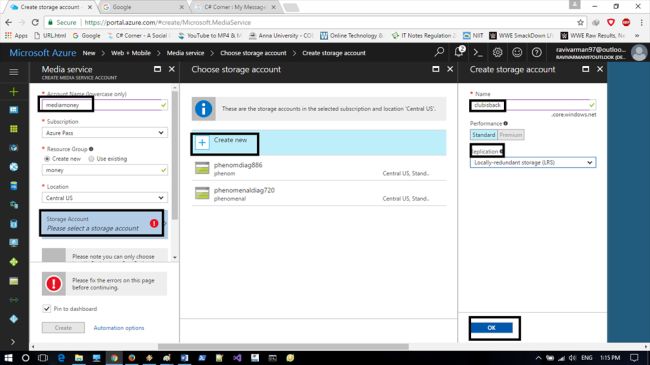
Task: Click the storage account Name input field
Action: (533, 105)
